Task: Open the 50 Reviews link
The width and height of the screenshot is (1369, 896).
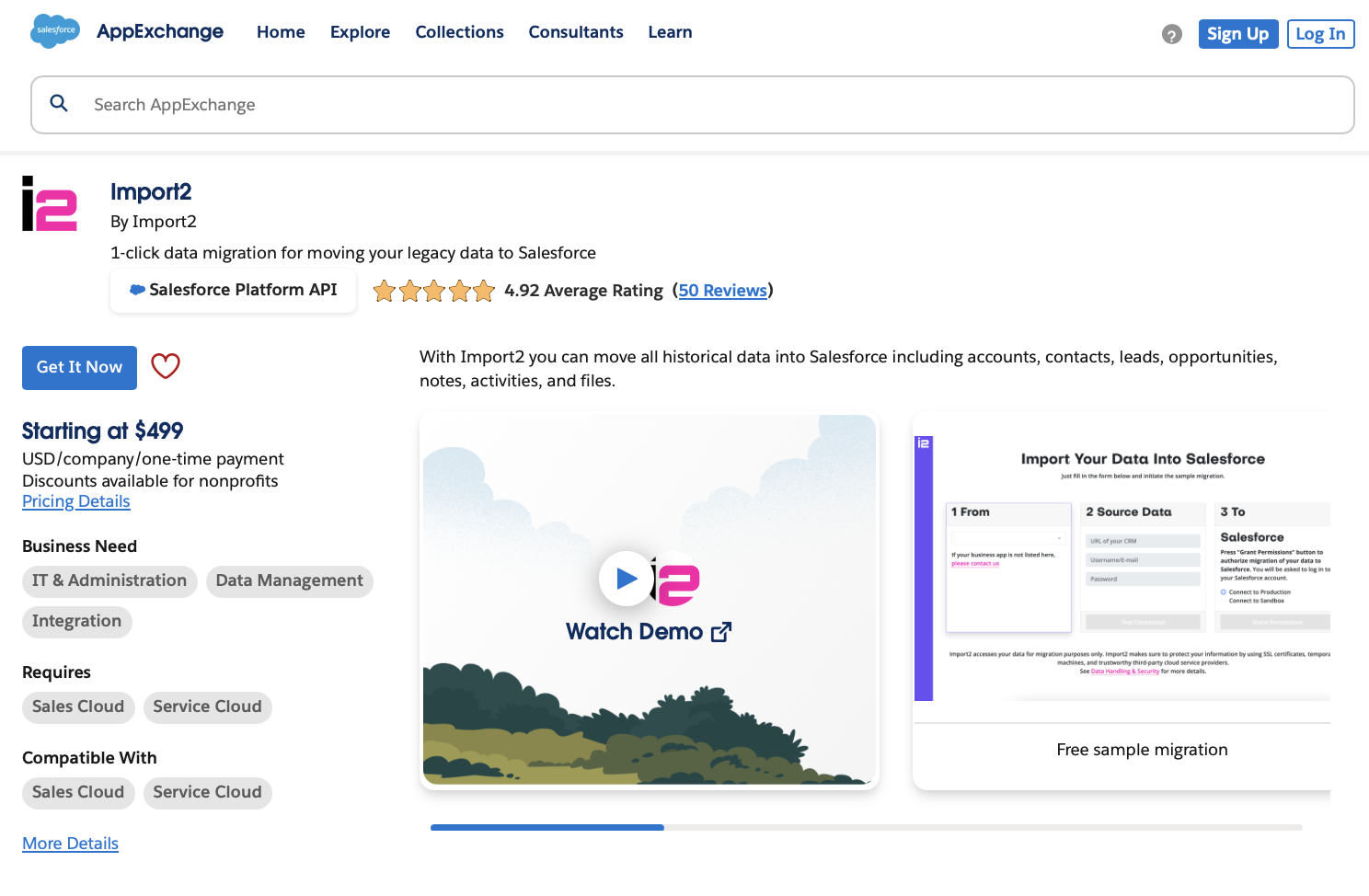Action: coord(723,290)
